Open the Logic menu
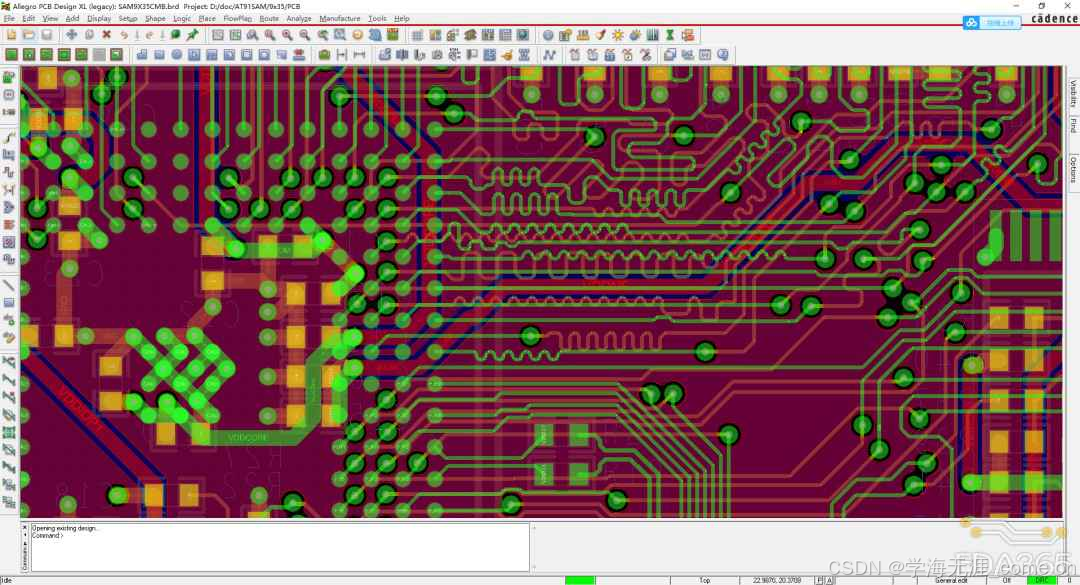The image size is (1080, 585). (183, 19)
